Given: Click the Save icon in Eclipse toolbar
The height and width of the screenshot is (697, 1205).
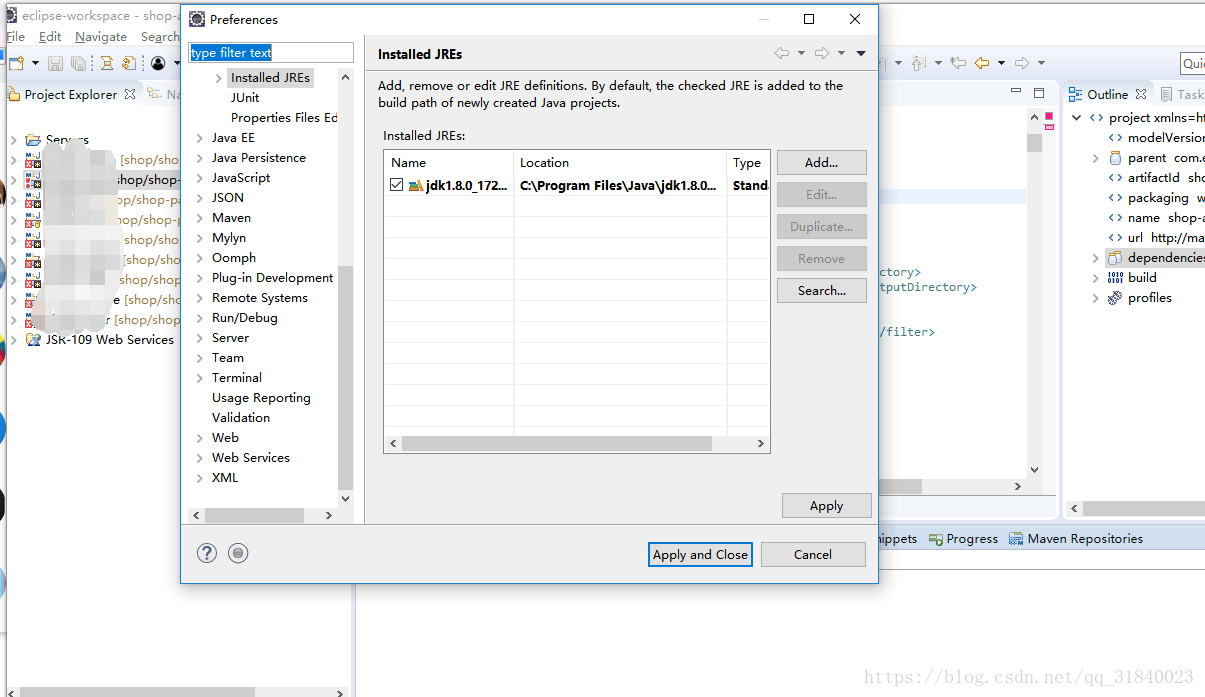Looking at the screenshot, I should click(x=56, y=63).
